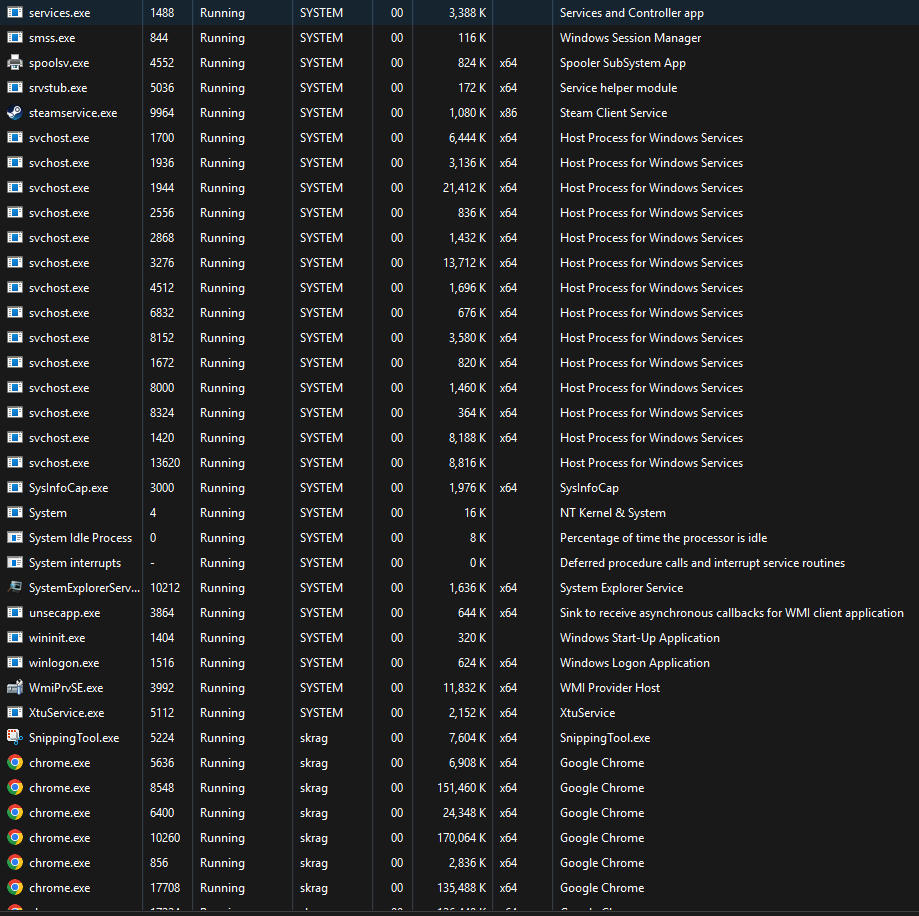Select chrome.exe row with PID 6400
This screenshot has height=916, width=919.
pyautogui.click(x=460, y=813)
